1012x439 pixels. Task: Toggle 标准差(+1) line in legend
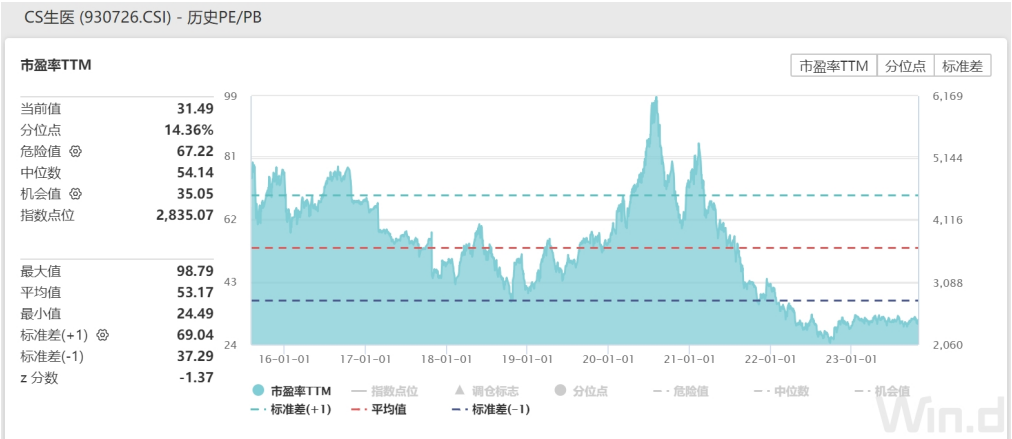pos(292,409)
